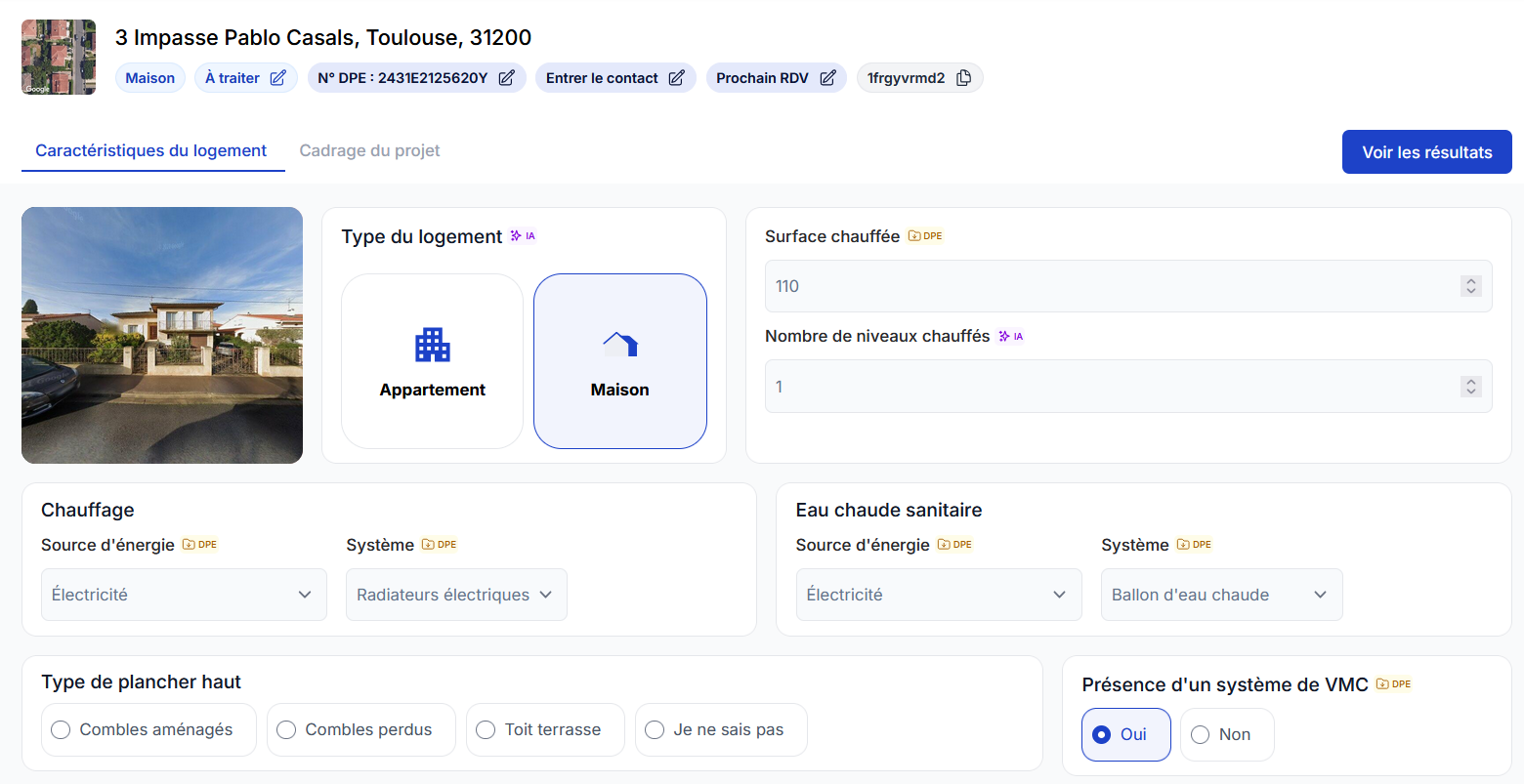Choose Appartement as housing type
This screenshot has height=784, width=1524.
point(432,361)
